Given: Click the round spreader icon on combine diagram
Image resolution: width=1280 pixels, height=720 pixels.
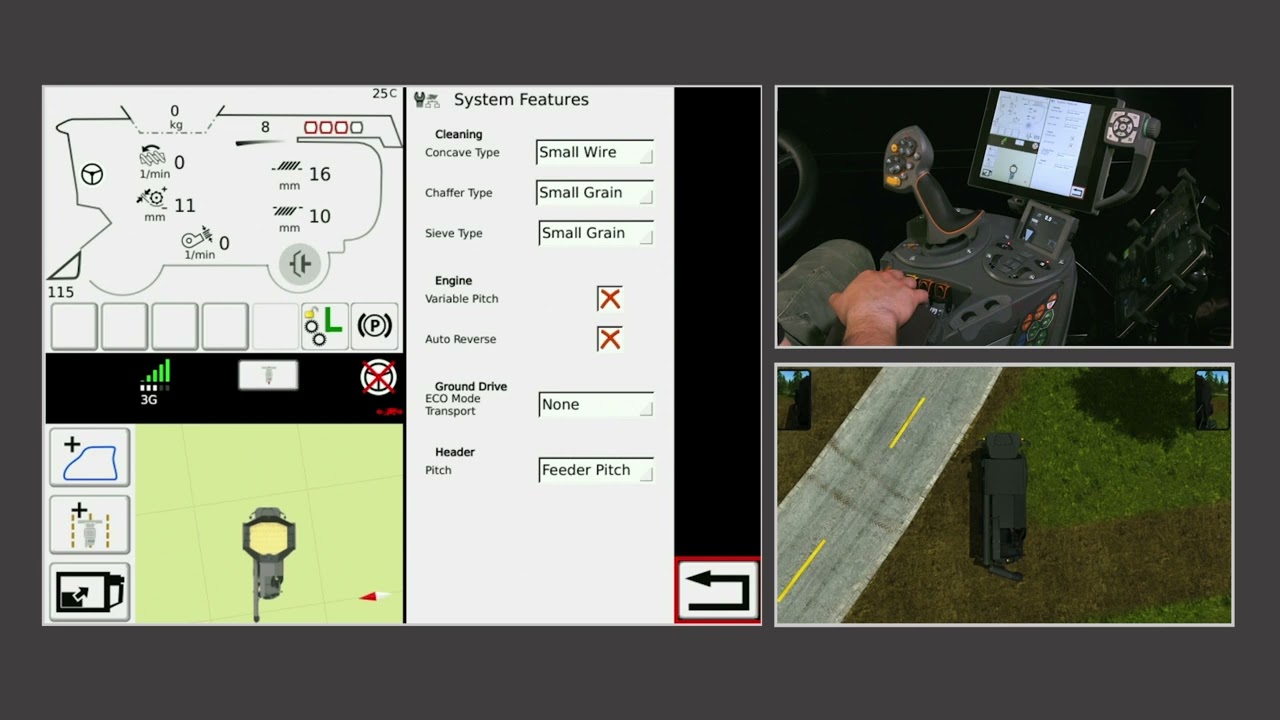Looking at the screenshot, I should [300, 264].
